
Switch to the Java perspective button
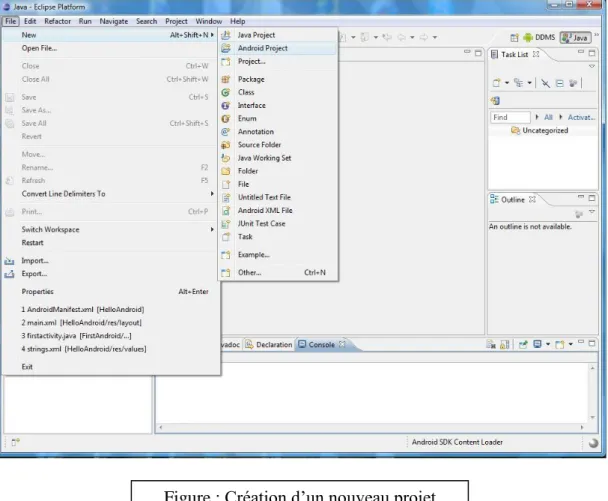(575, 37)
